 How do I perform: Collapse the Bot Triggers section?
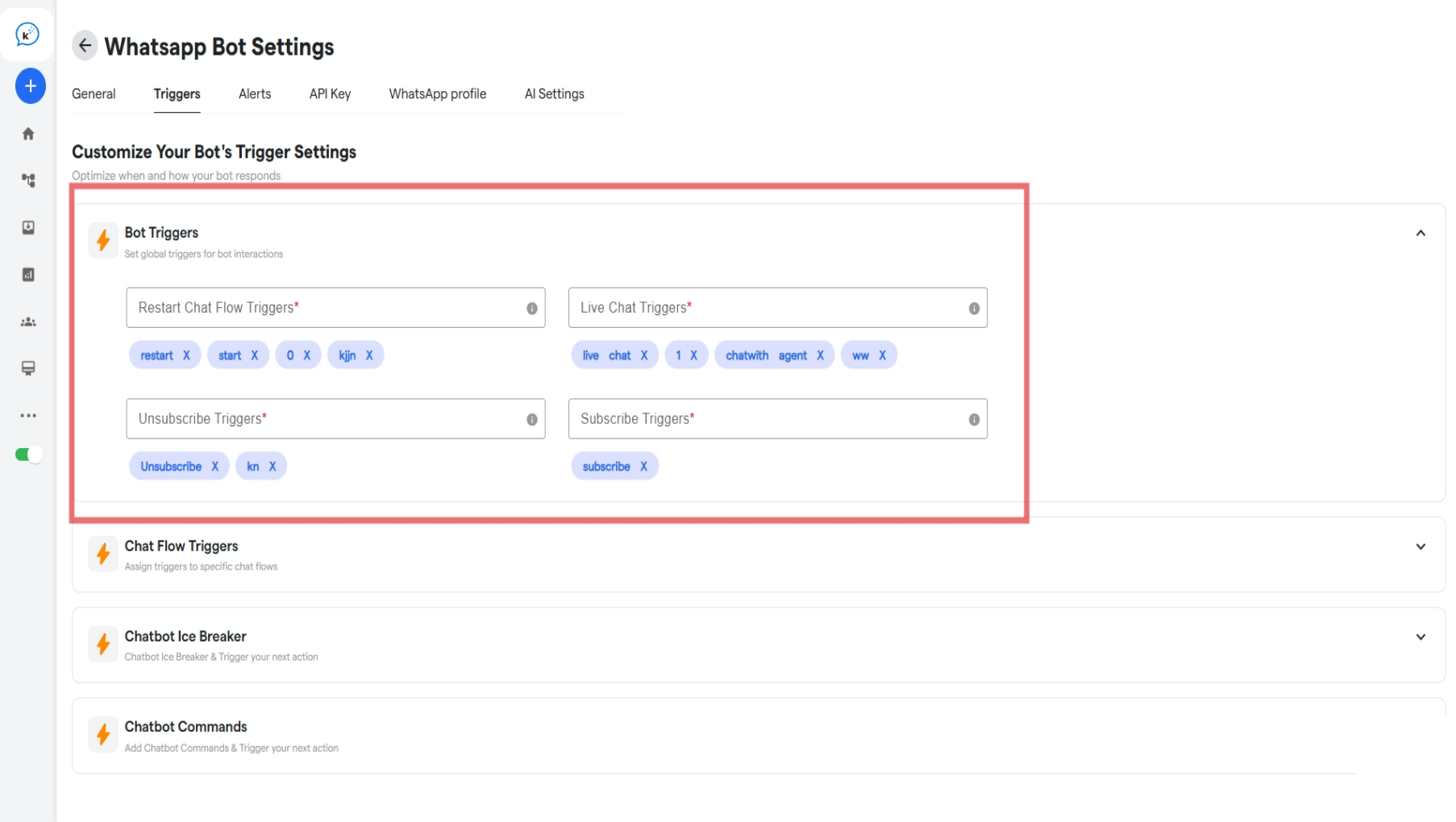click(1421, 233)
